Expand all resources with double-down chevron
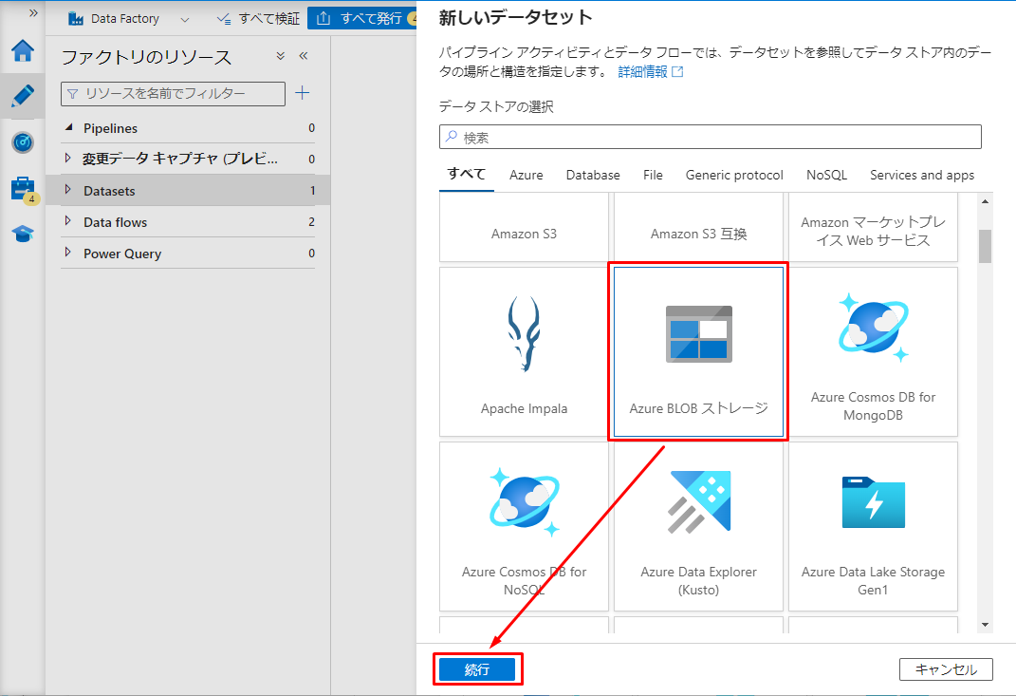The width and height of the screenshot is (1016, 696). (281, 56)
